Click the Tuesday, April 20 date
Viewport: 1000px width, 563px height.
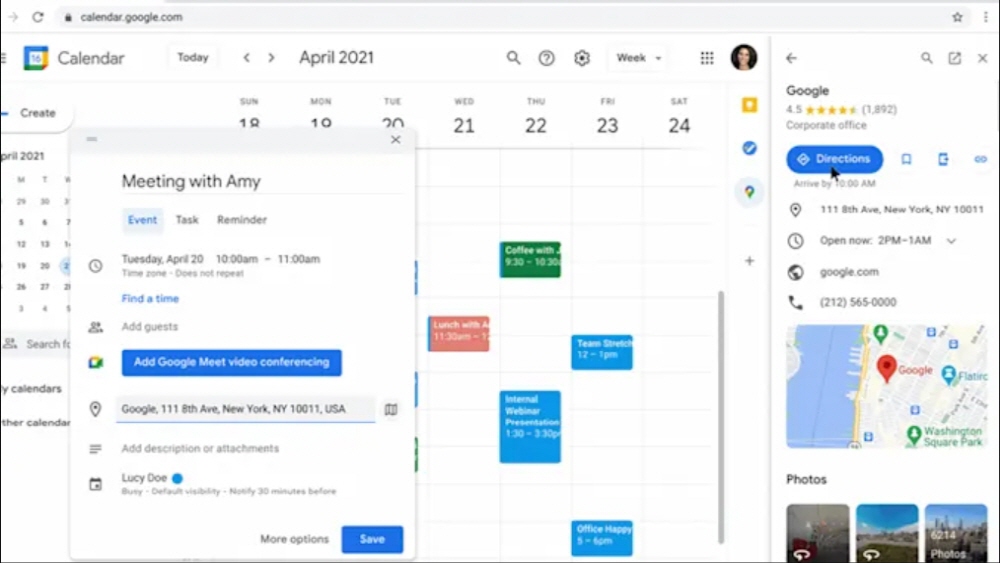(x=163, y=260)
